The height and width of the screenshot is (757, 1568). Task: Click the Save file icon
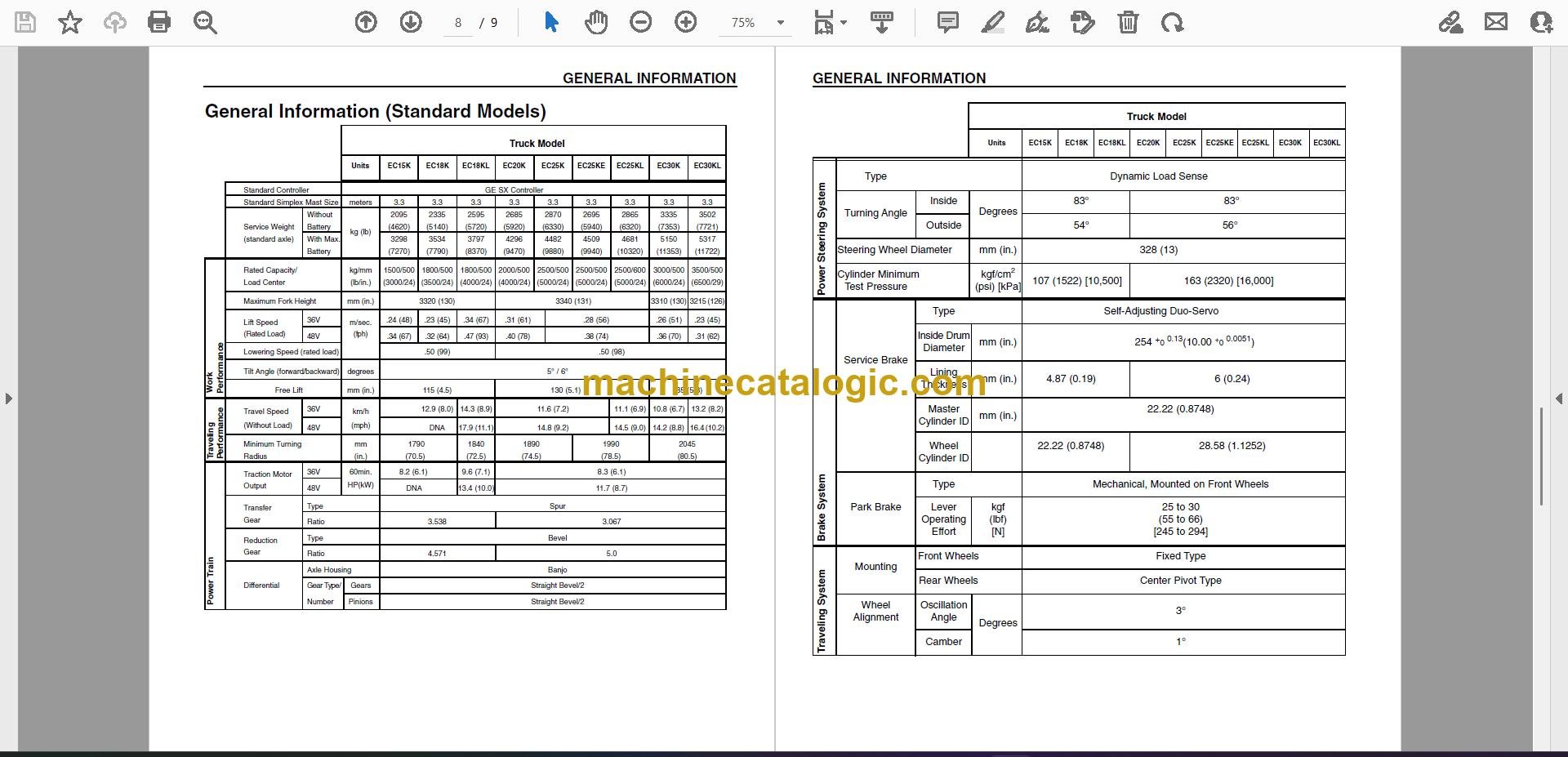click(25, 22)
